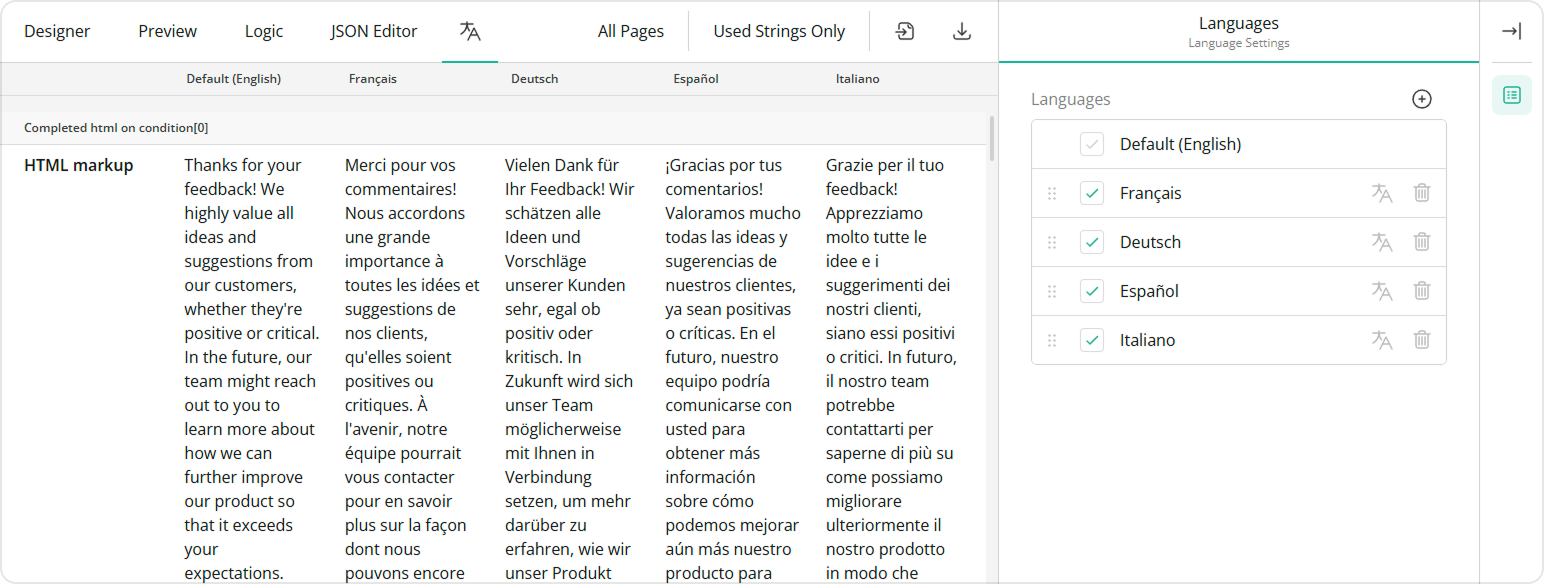Image resolution: width=1544 pixels, height=584 pixels.
Task: Select the Language Settings sidebar icon
Action: coord(1512,95)
